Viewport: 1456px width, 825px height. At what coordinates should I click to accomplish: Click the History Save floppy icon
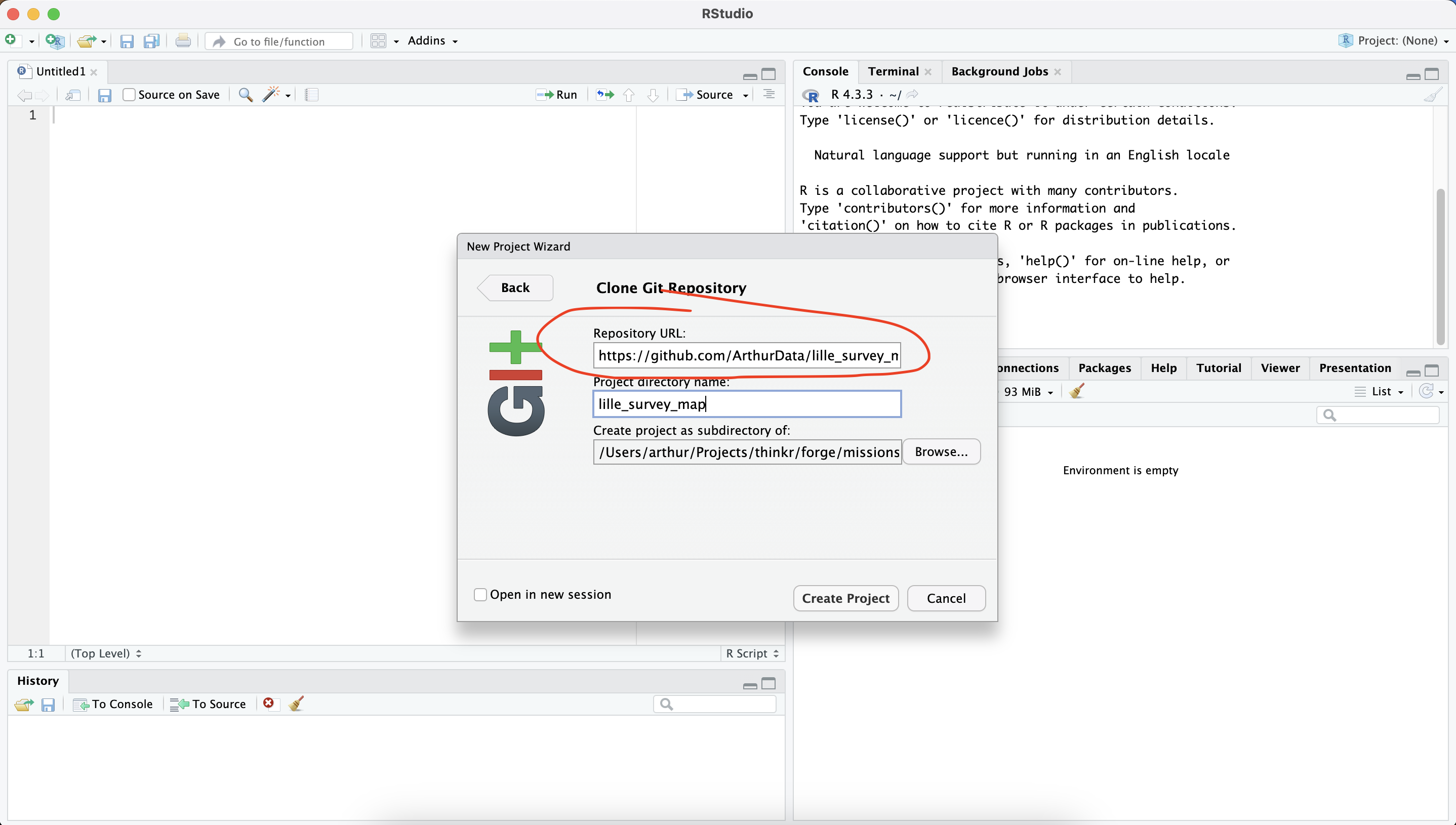click(x=48, y=705)
